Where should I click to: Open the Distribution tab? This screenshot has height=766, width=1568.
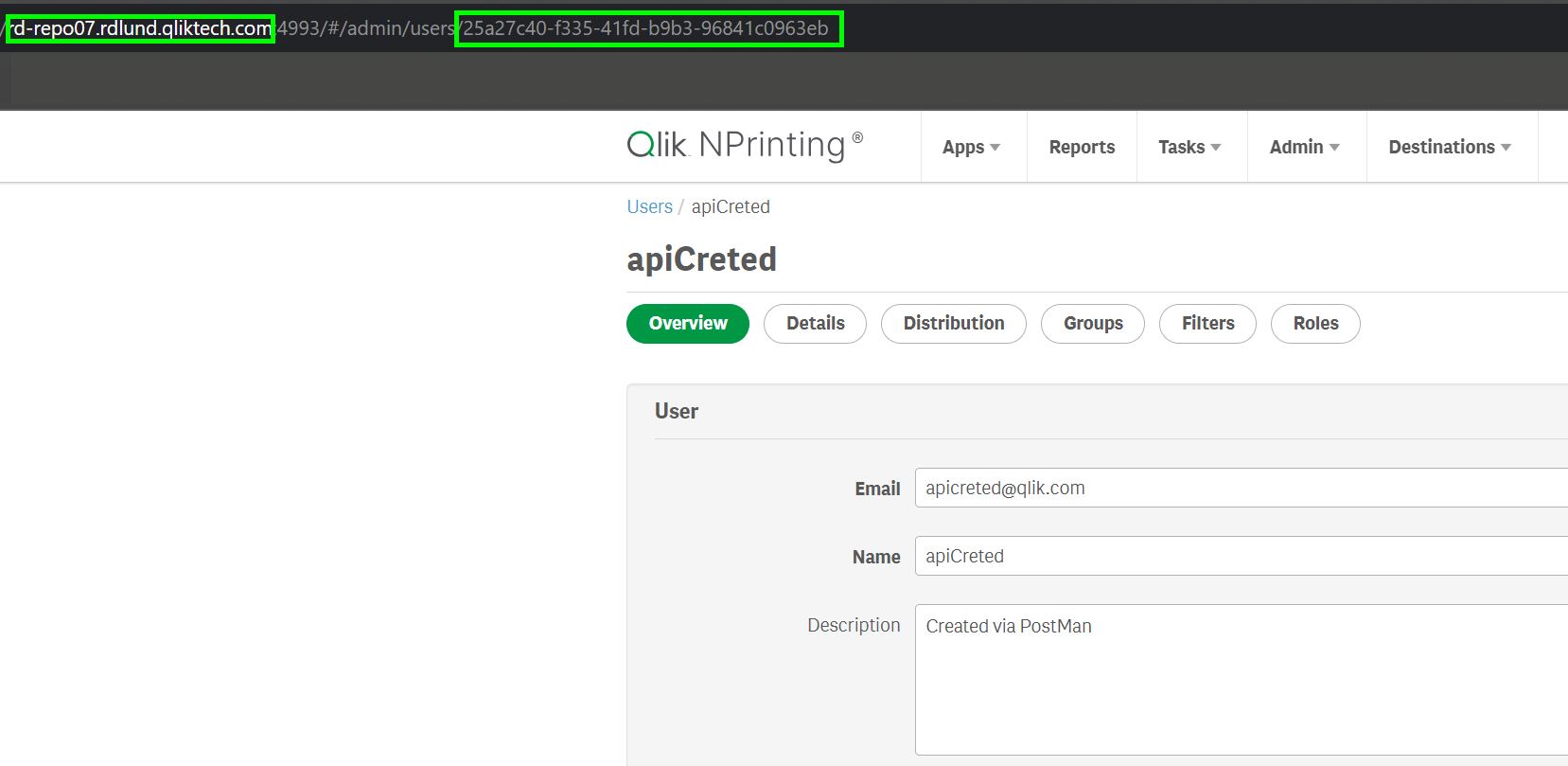pos(954,324)
